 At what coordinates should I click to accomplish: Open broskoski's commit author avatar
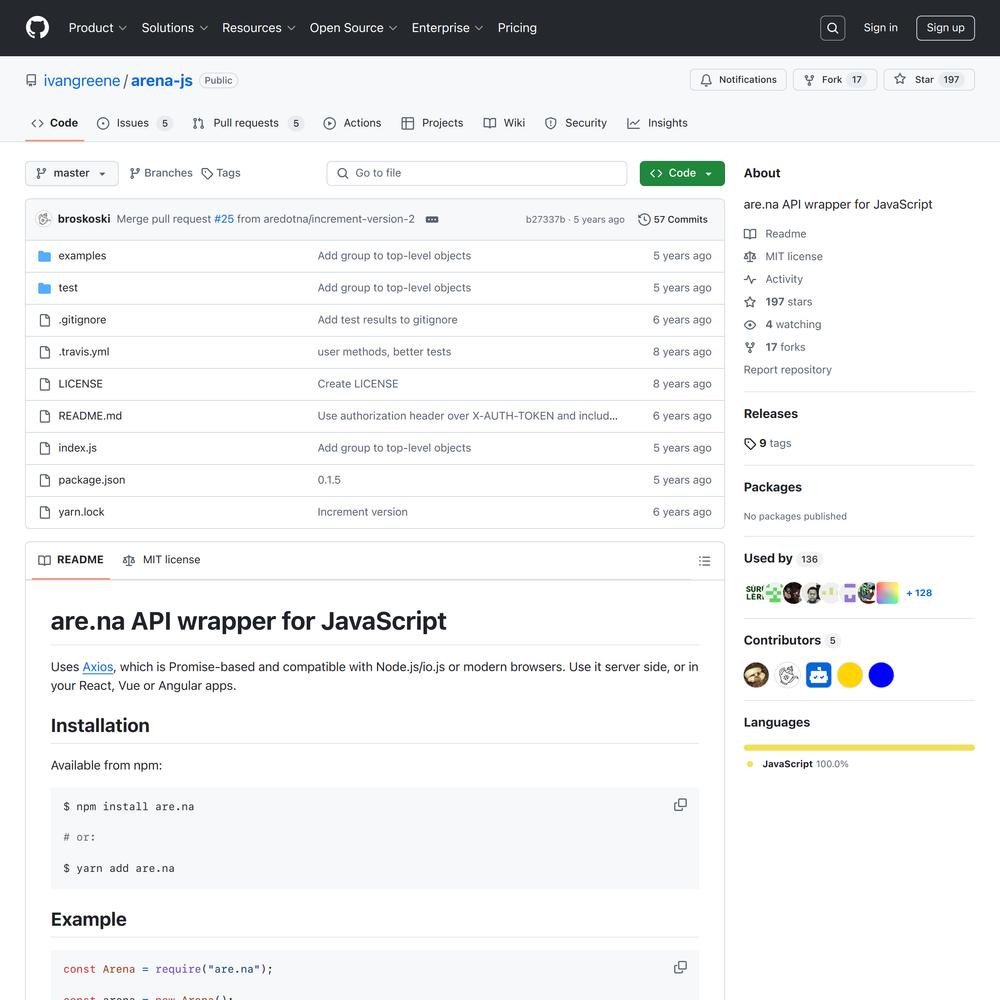(44, 219)
